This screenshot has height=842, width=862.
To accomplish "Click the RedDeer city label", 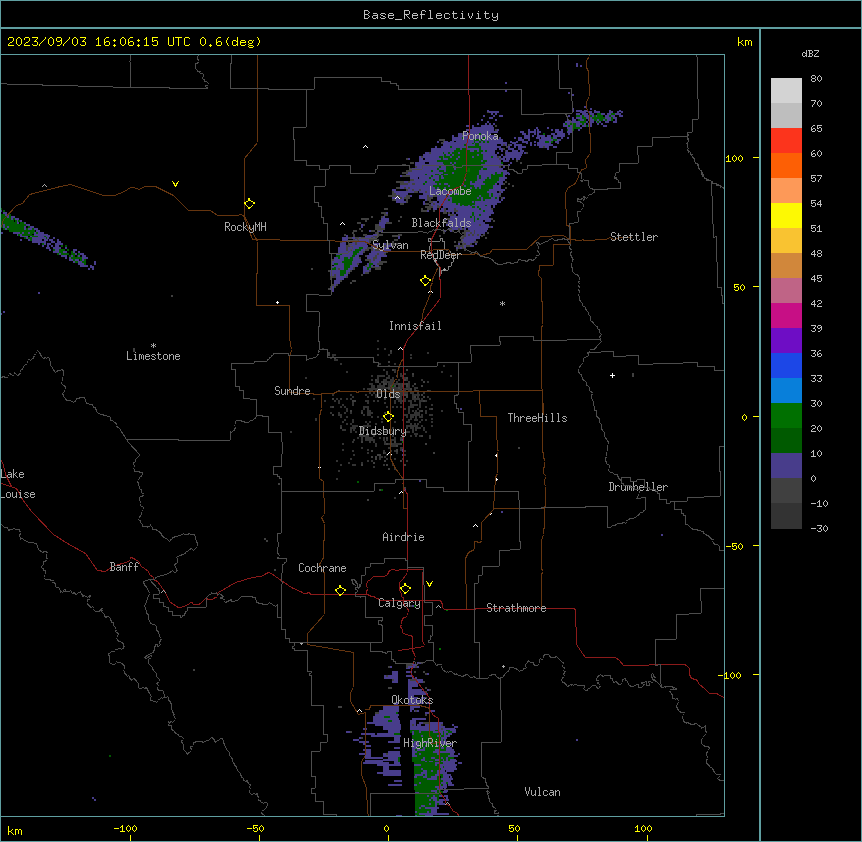I will click(440, 255).
